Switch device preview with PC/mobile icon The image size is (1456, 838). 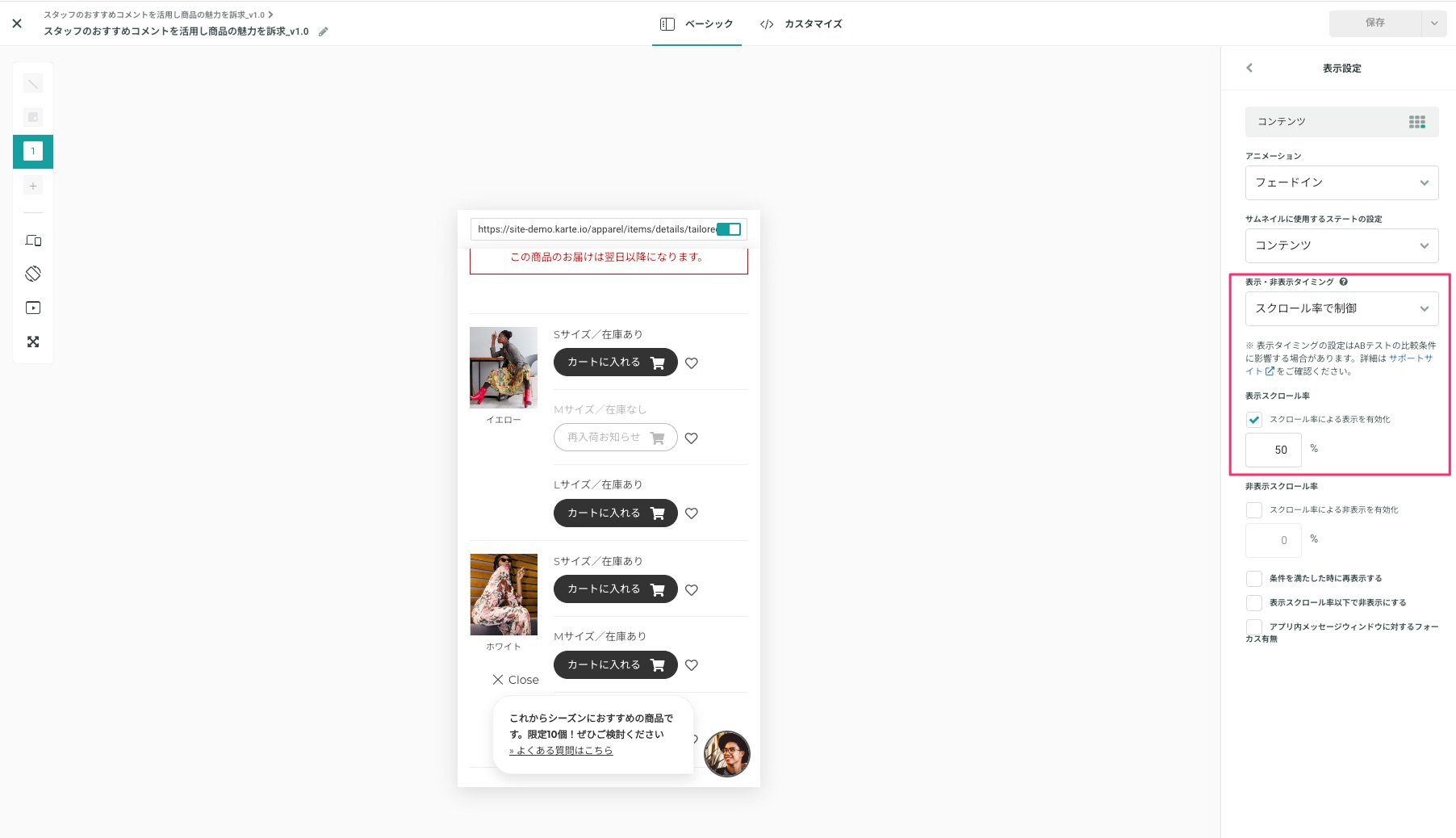33,241
